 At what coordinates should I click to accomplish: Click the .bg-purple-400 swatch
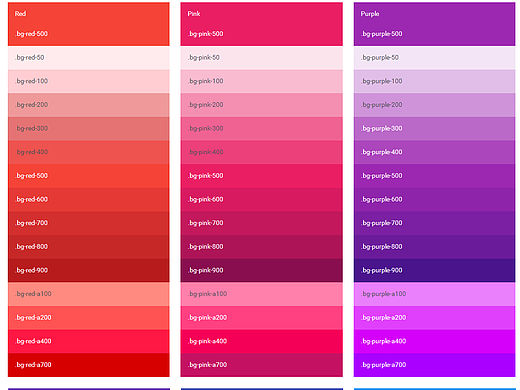434,152
